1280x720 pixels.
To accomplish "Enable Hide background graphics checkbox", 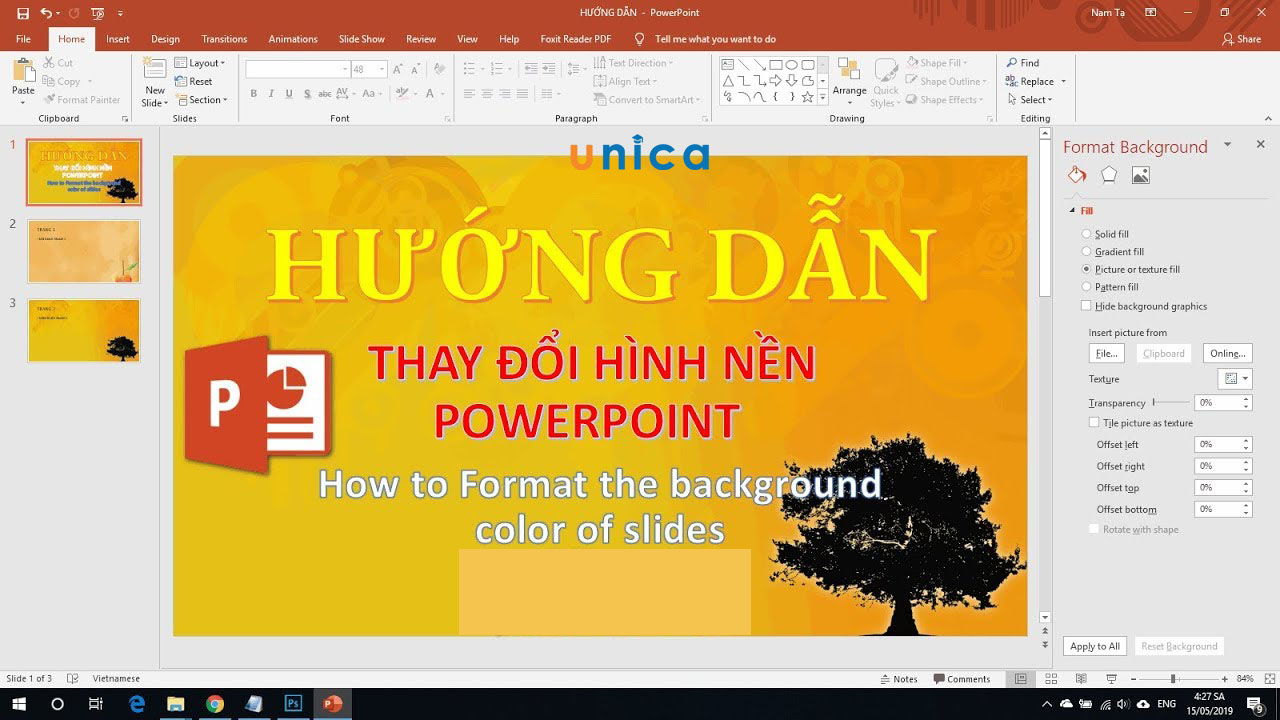I will click(1087, 306).
